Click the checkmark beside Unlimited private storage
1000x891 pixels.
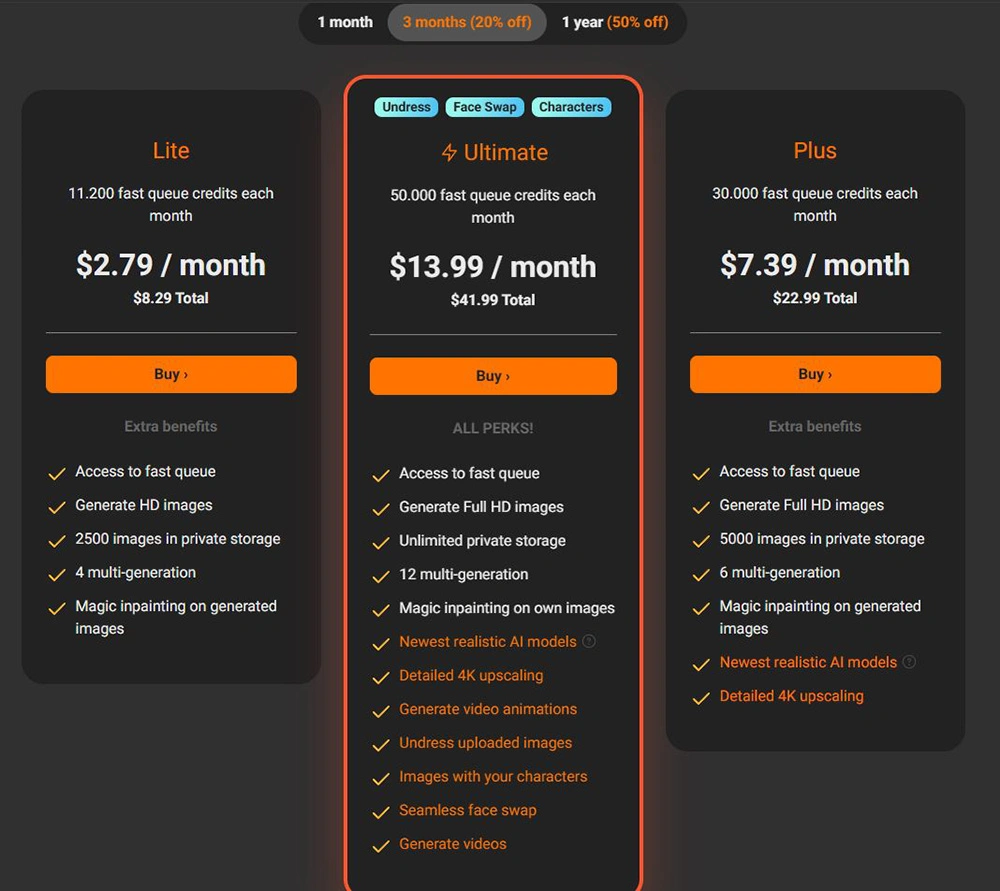click(x=382, y=540)
